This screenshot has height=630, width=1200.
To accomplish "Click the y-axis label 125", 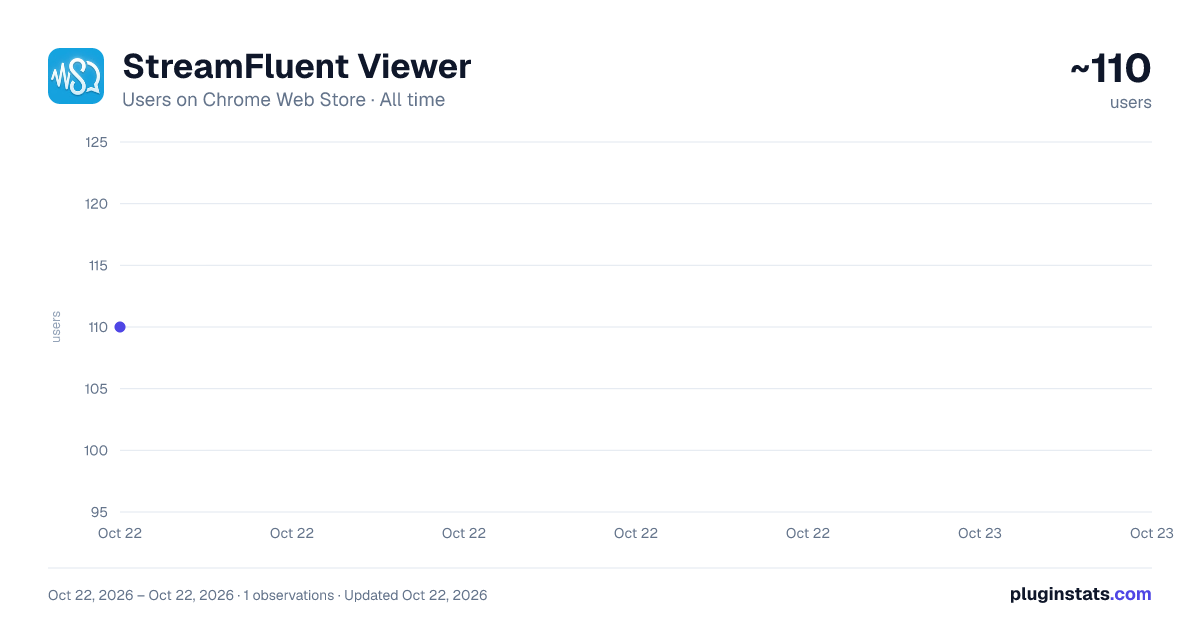I will [x=97, y=142].
